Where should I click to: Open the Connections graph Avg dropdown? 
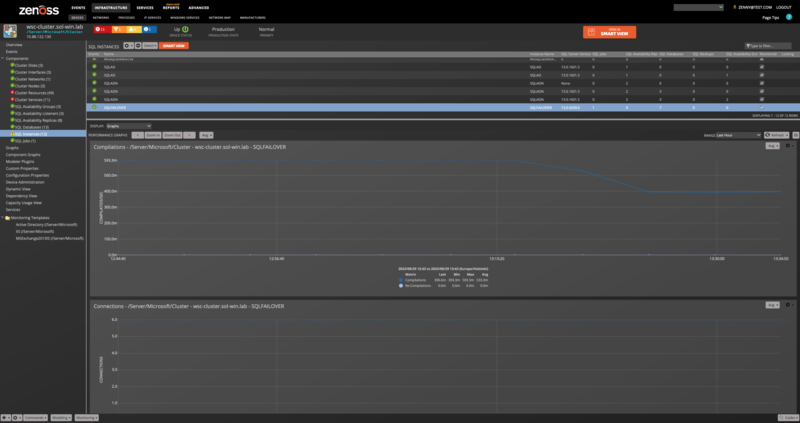[x=772, y=305]
